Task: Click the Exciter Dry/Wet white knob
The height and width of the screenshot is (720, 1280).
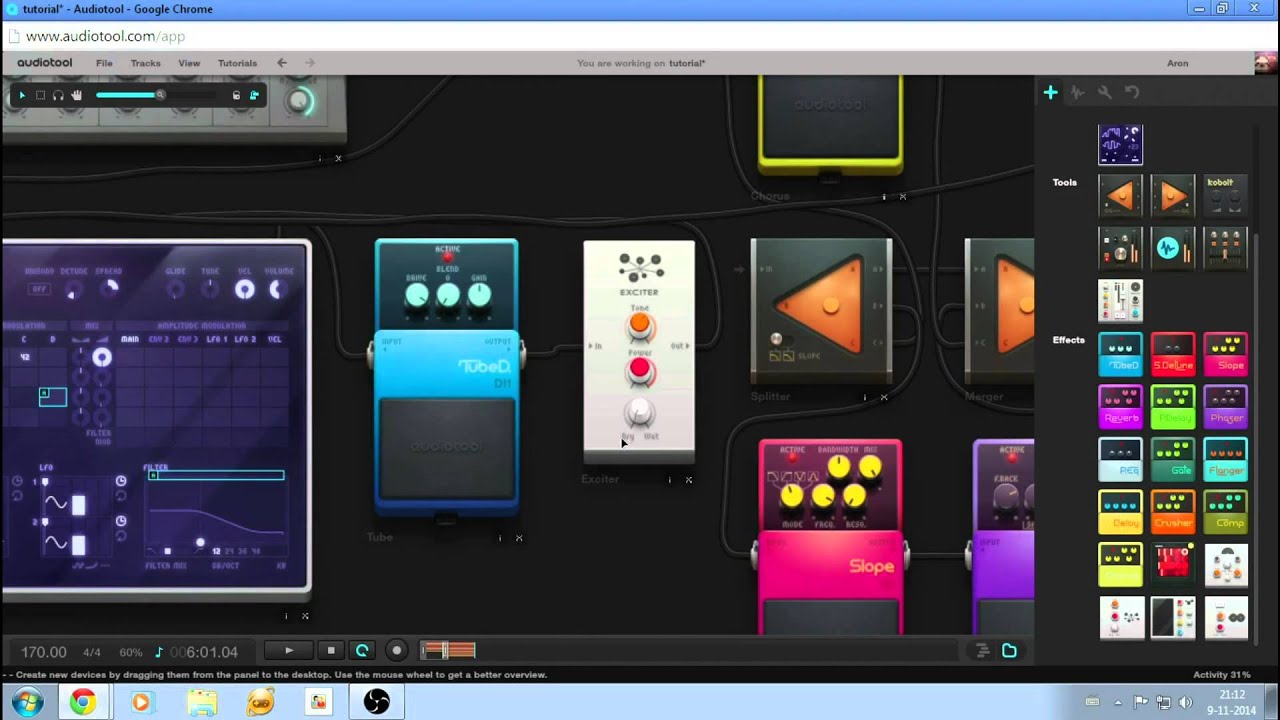Action: coord(640,412)
